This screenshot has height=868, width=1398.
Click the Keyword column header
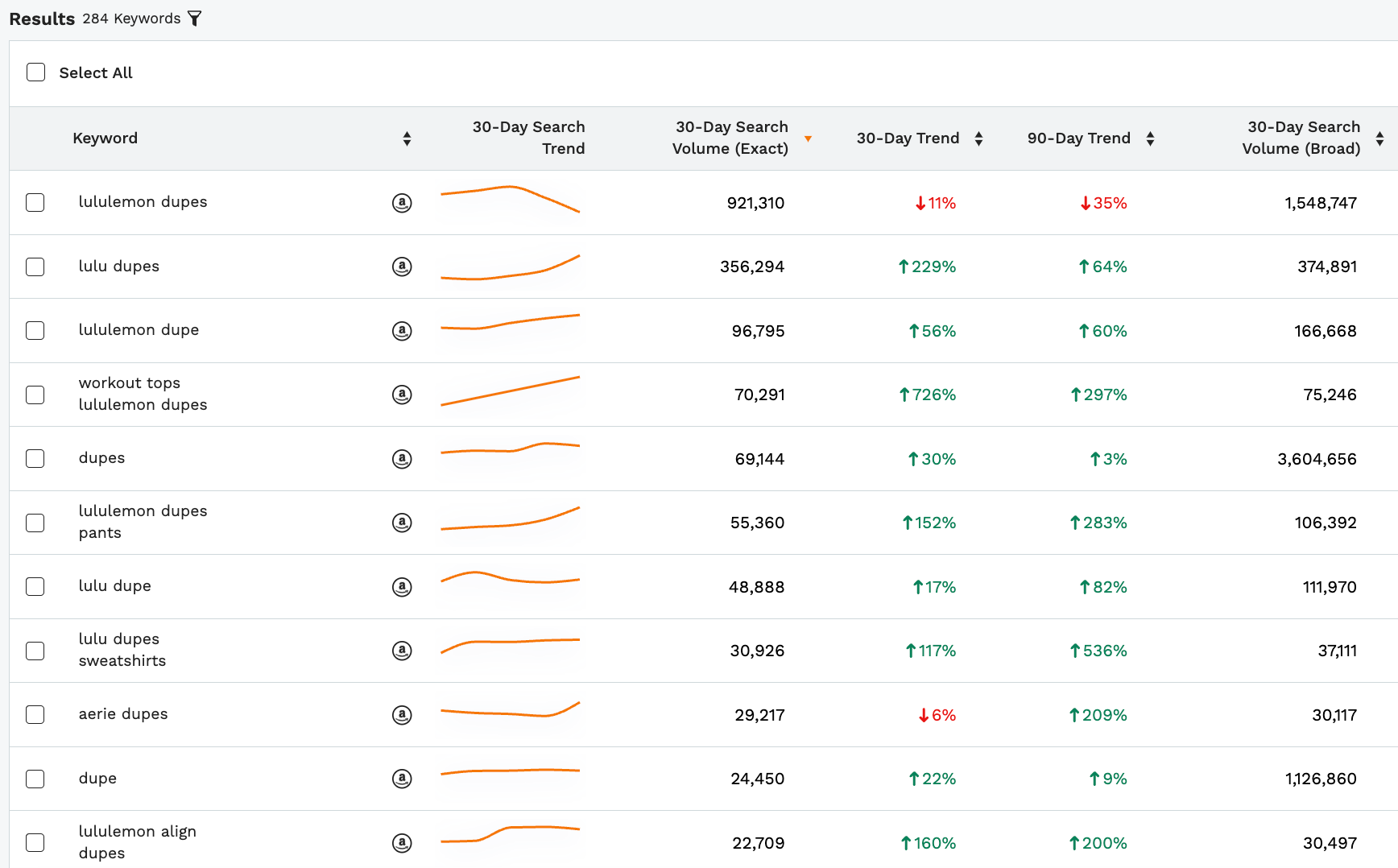tap(105, 138)
